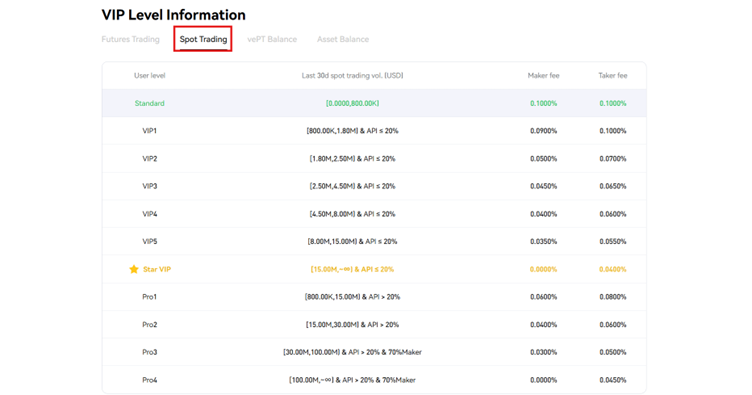Click the VIP Level Information heading
The image size is (752, 395).
174,15
